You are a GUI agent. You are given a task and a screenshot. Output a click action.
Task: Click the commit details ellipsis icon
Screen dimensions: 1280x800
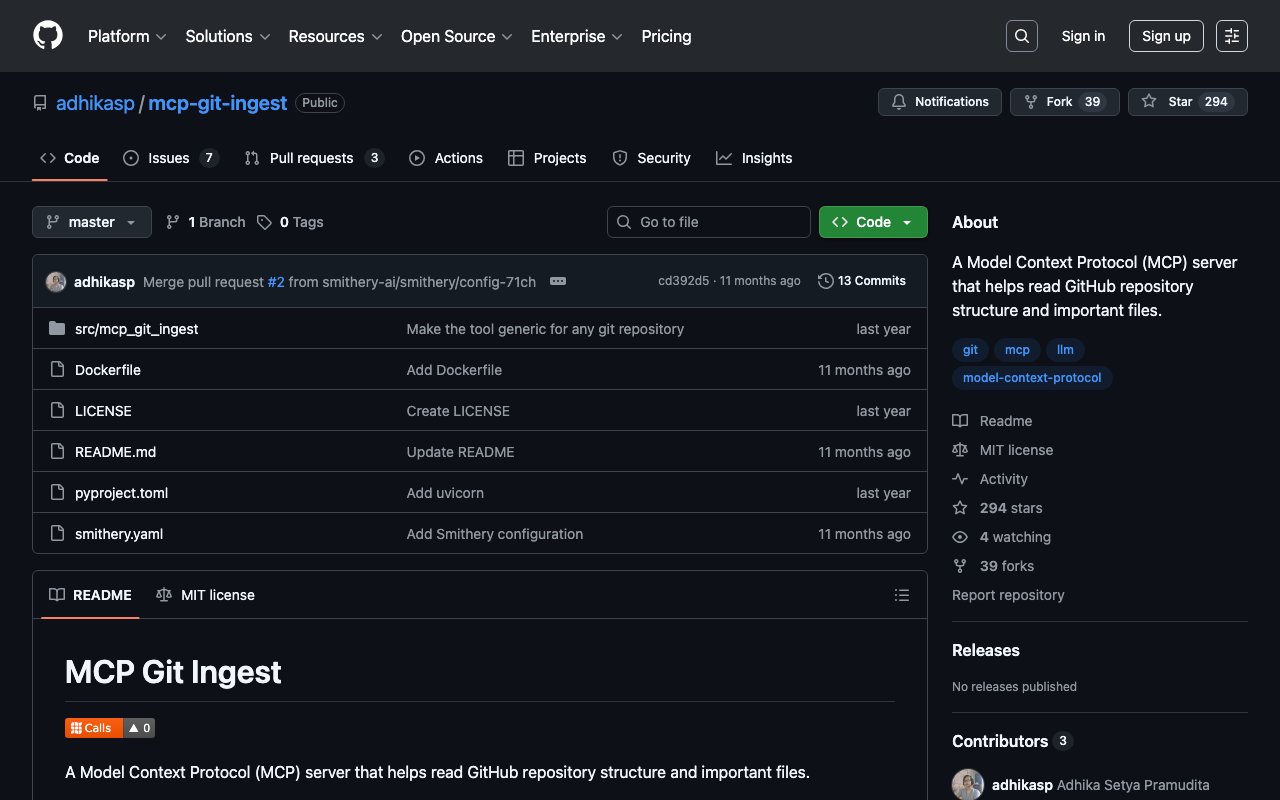[x=558, y=281]
